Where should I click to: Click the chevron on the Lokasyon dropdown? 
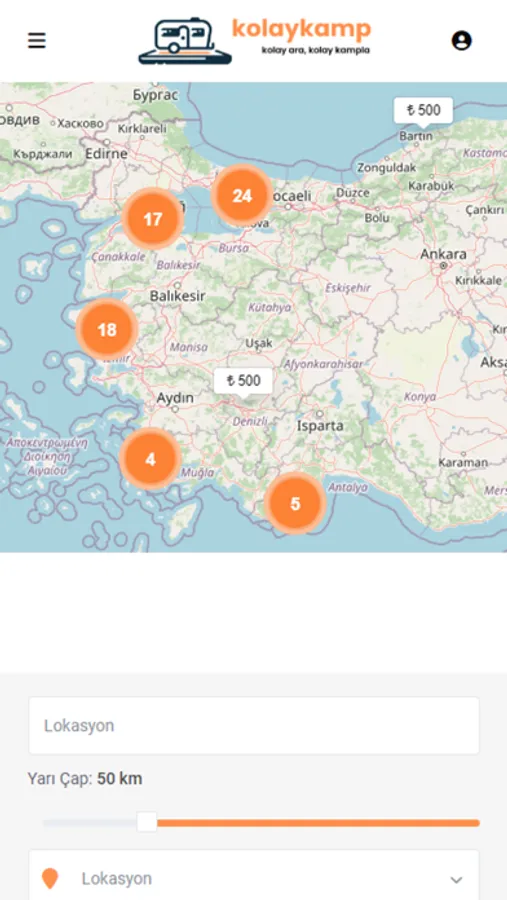456,880
